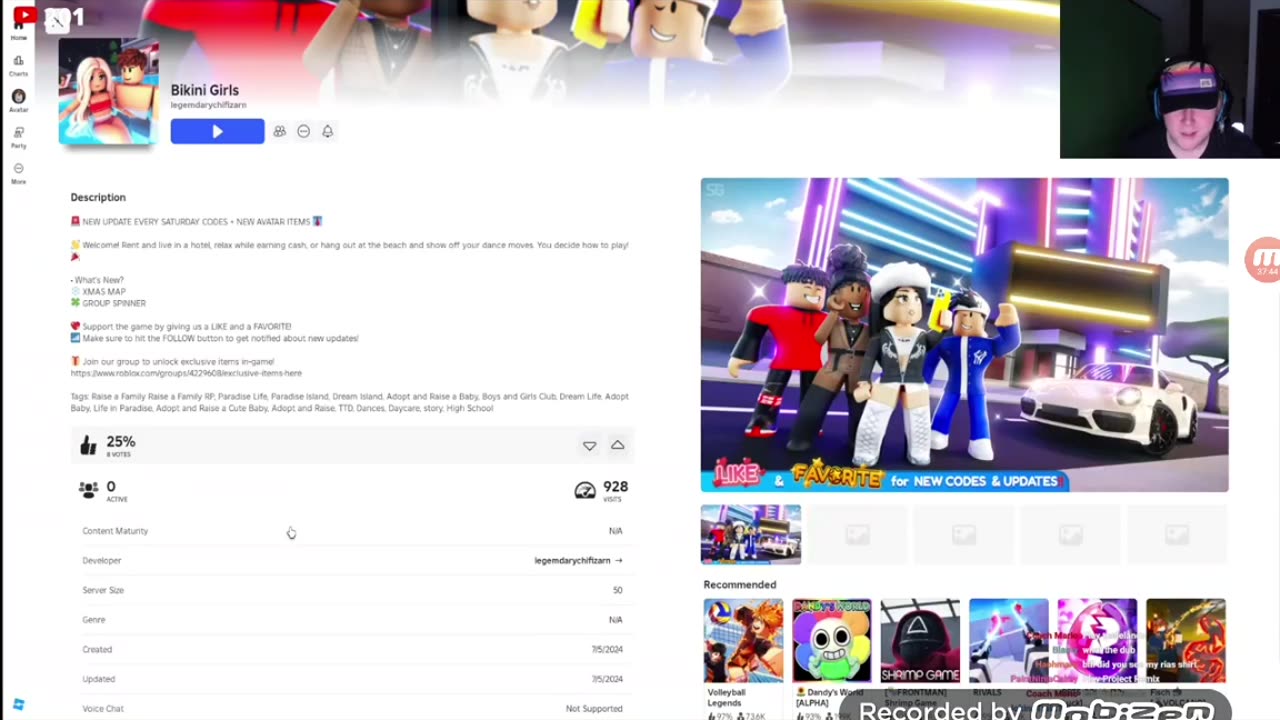Click the thumbs-down vote arrow
The image size is (1280, 720).
coord(589,446)
